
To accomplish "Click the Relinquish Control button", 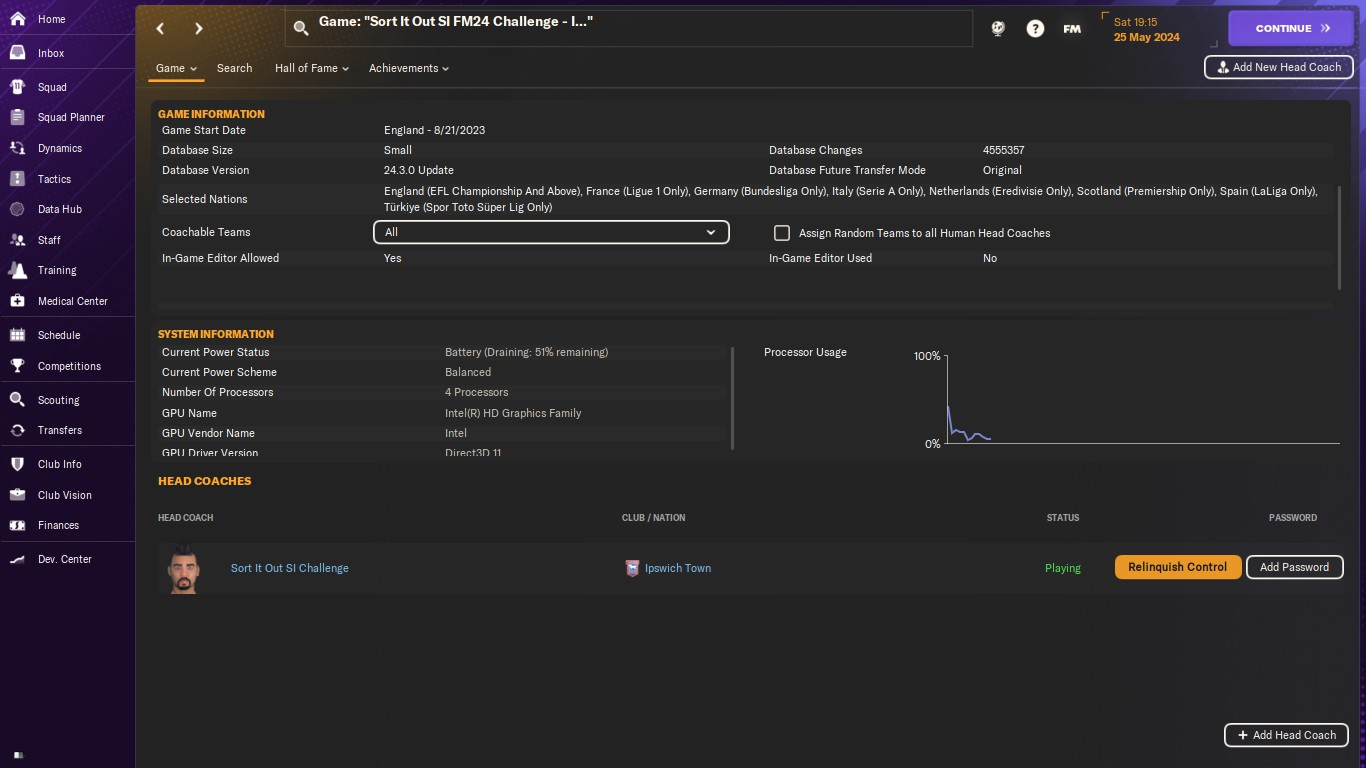I will pos(1178,567).
